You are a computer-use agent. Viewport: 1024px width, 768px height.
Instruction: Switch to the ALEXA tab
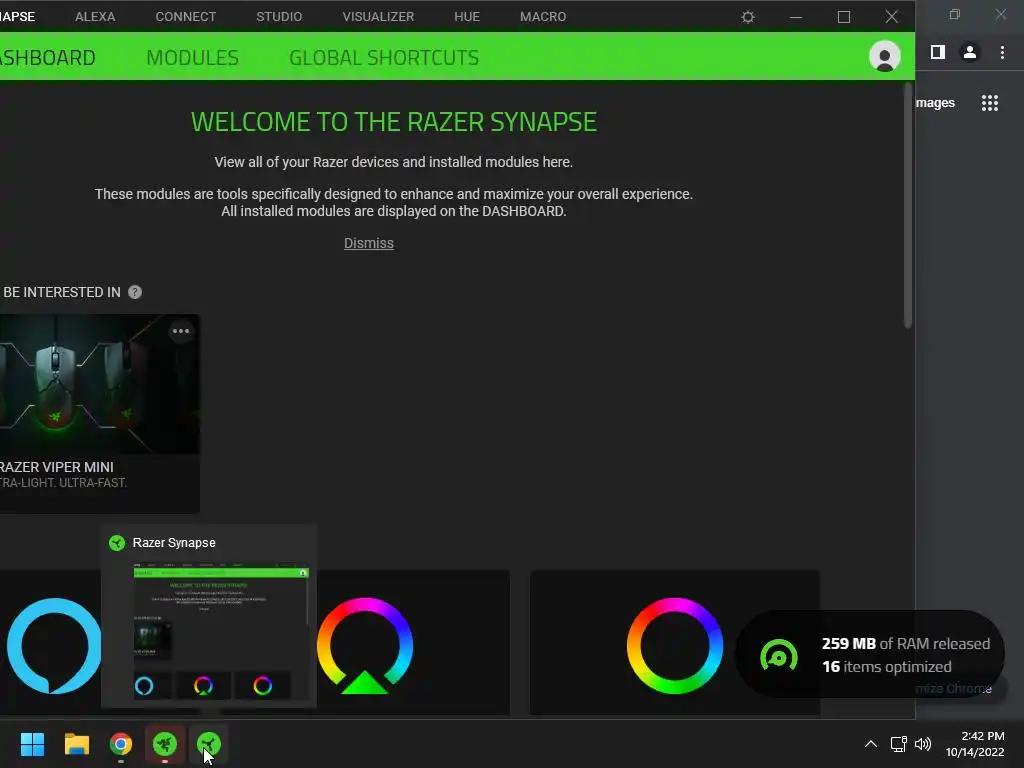tap(95, 17)
